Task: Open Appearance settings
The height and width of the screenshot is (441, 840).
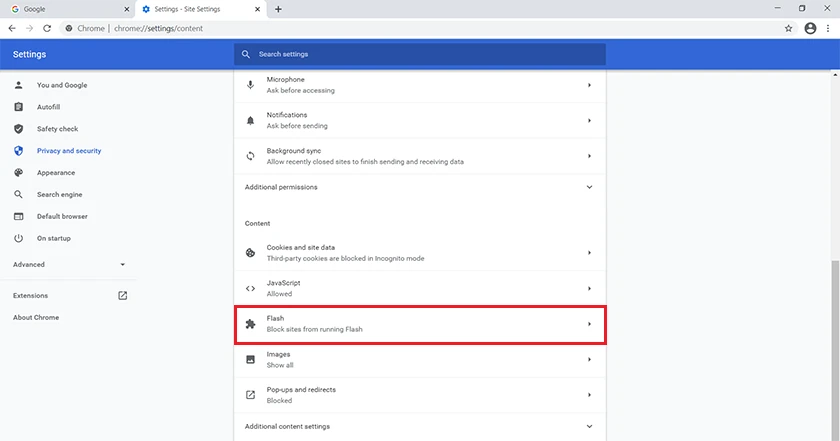Action: [x=56, y=173]
